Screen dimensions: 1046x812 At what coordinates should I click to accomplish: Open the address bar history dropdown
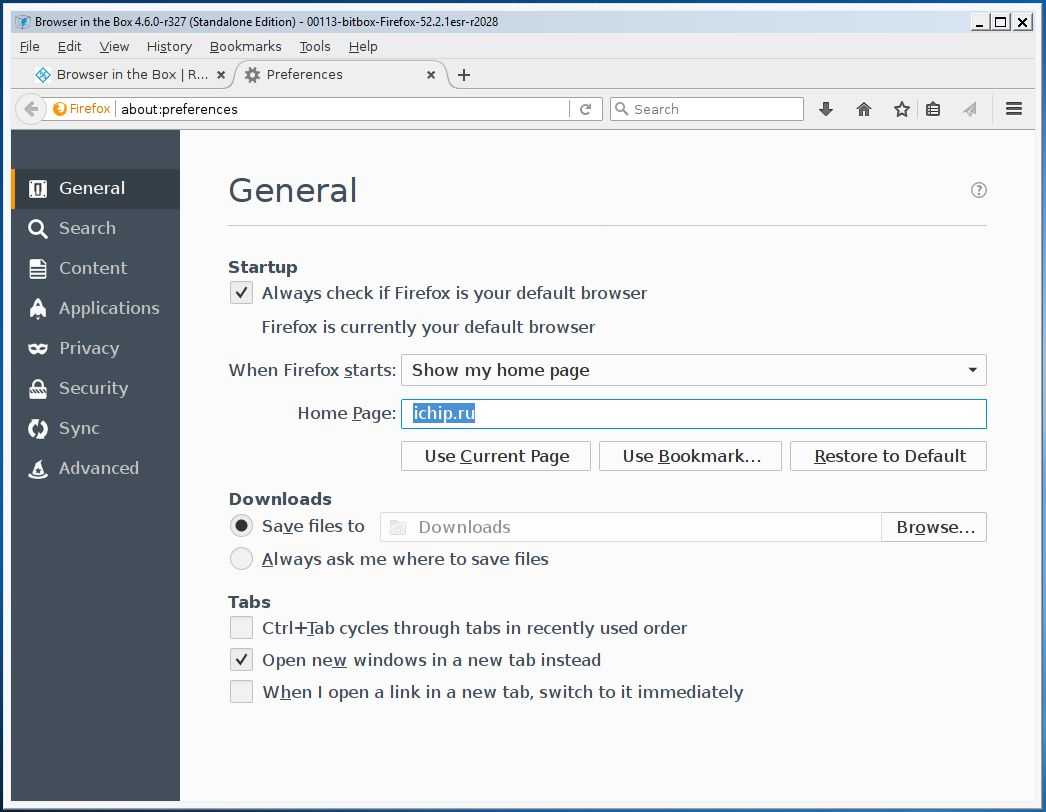coord(558,109)
